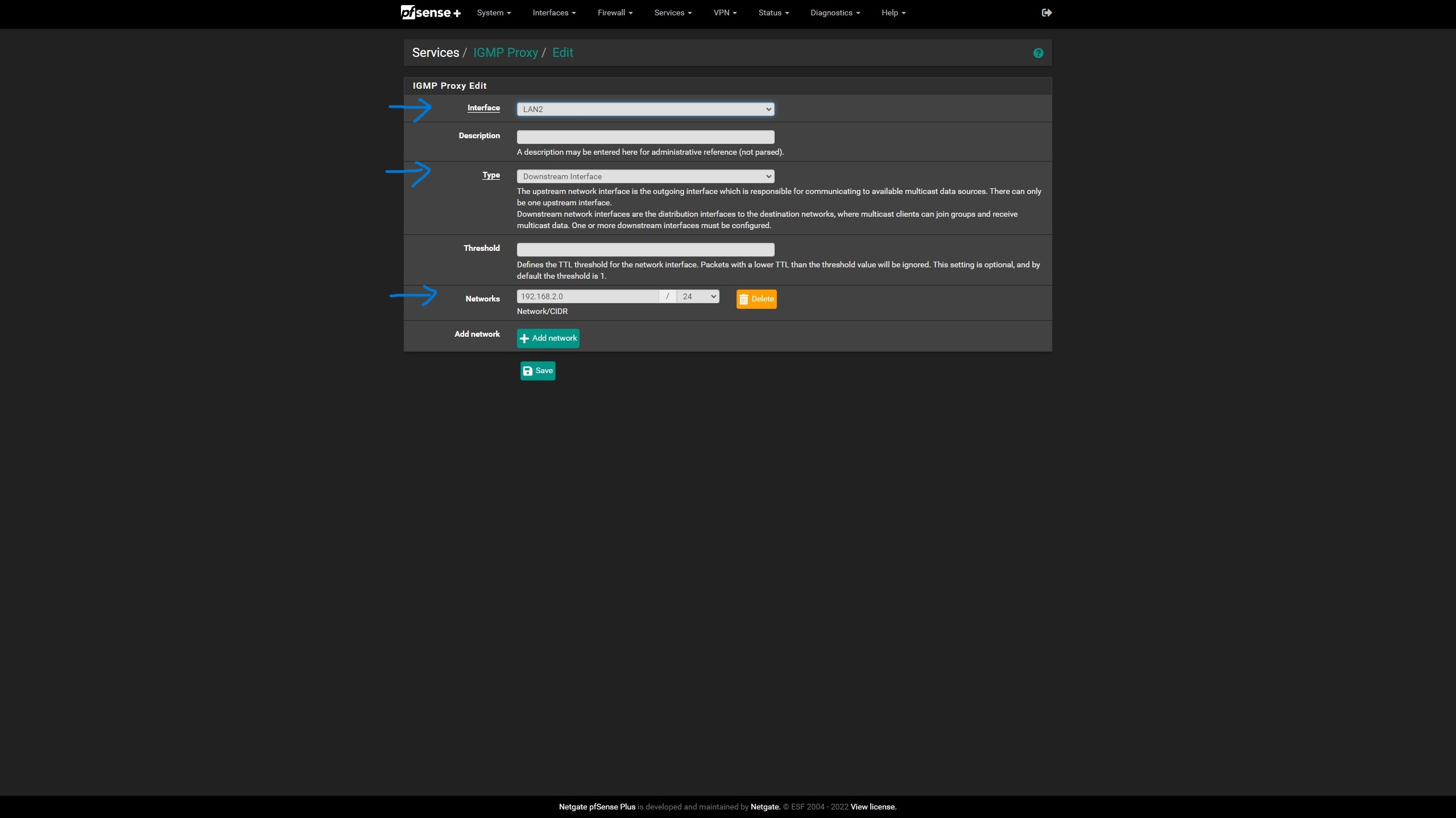Viewport: 1456px width, 818px height.
Task: Click the logout arrow icon
Action: (x=1046, y=13)
